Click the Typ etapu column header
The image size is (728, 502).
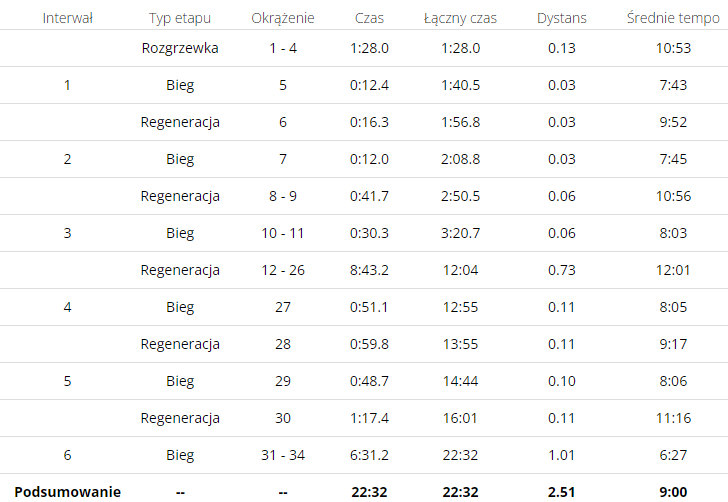pos(180,18)
